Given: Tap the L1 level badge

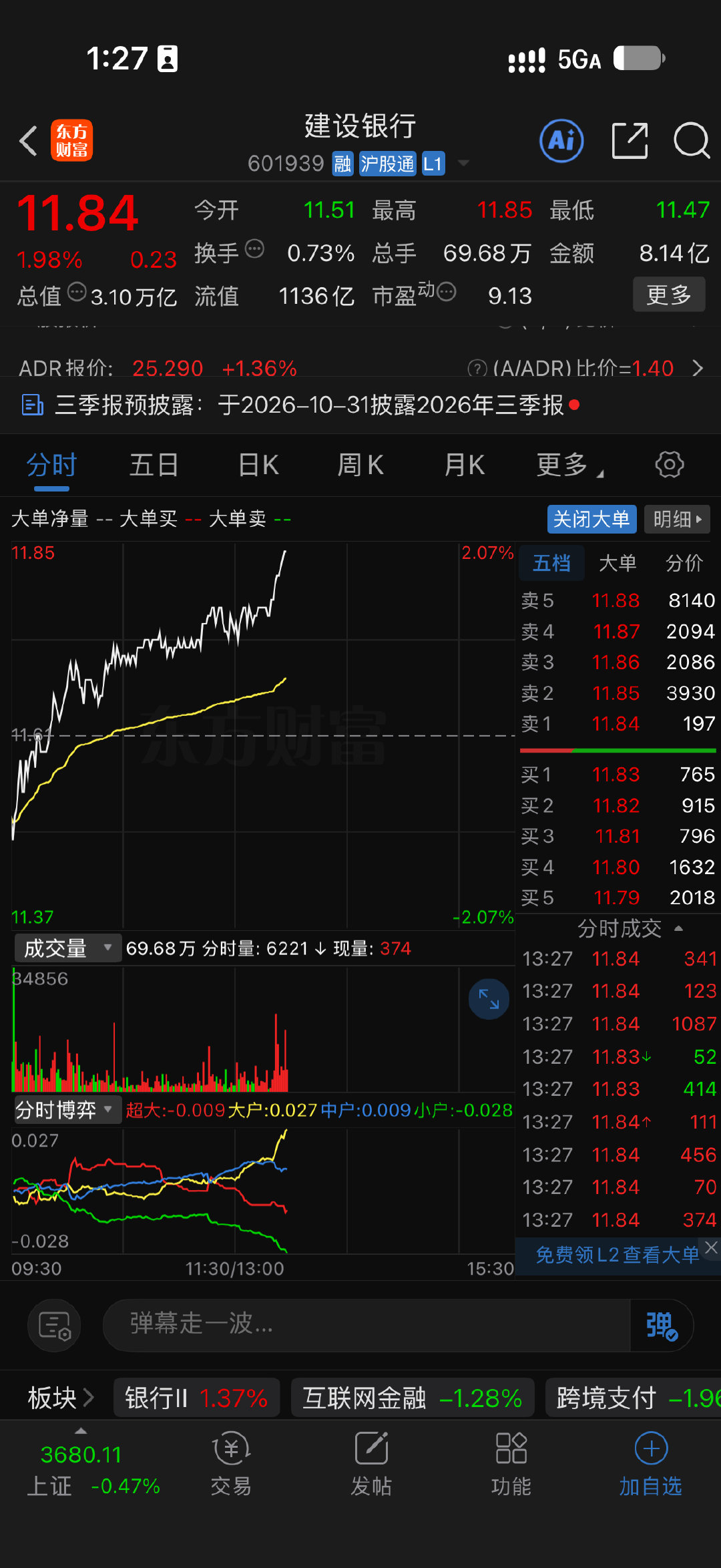Looking at the screenshot, I should [433, 164].
